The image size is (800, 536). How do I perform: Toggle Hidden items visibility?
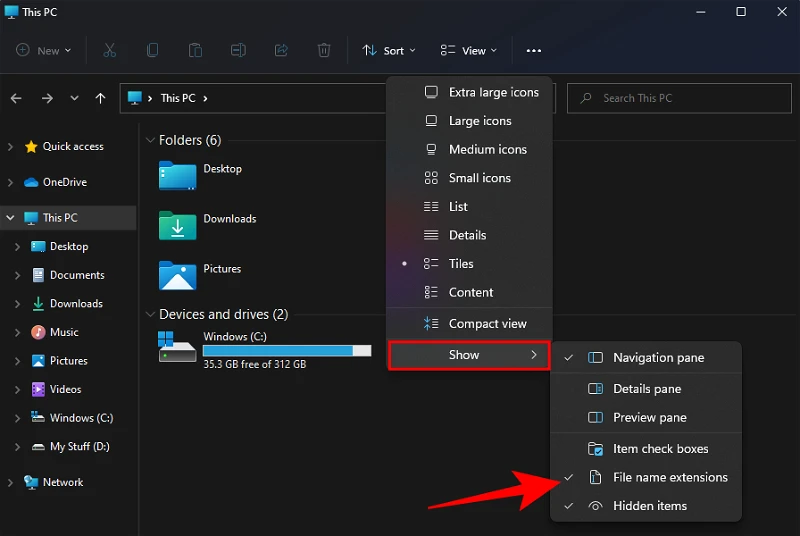[x=646, y=506]
